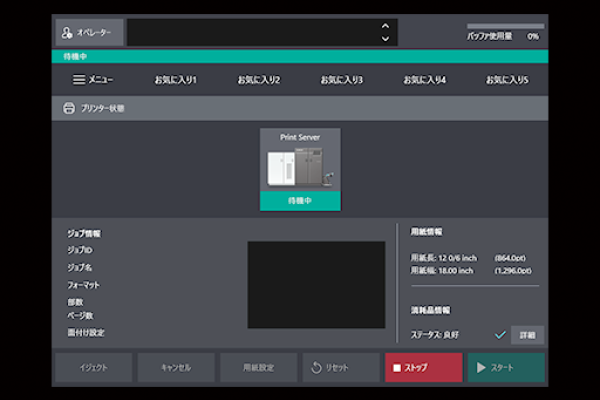Click the black job preview thumbnail
This screenshot has height=400, width=600.
pyautogui.click(x=316, y=284)
